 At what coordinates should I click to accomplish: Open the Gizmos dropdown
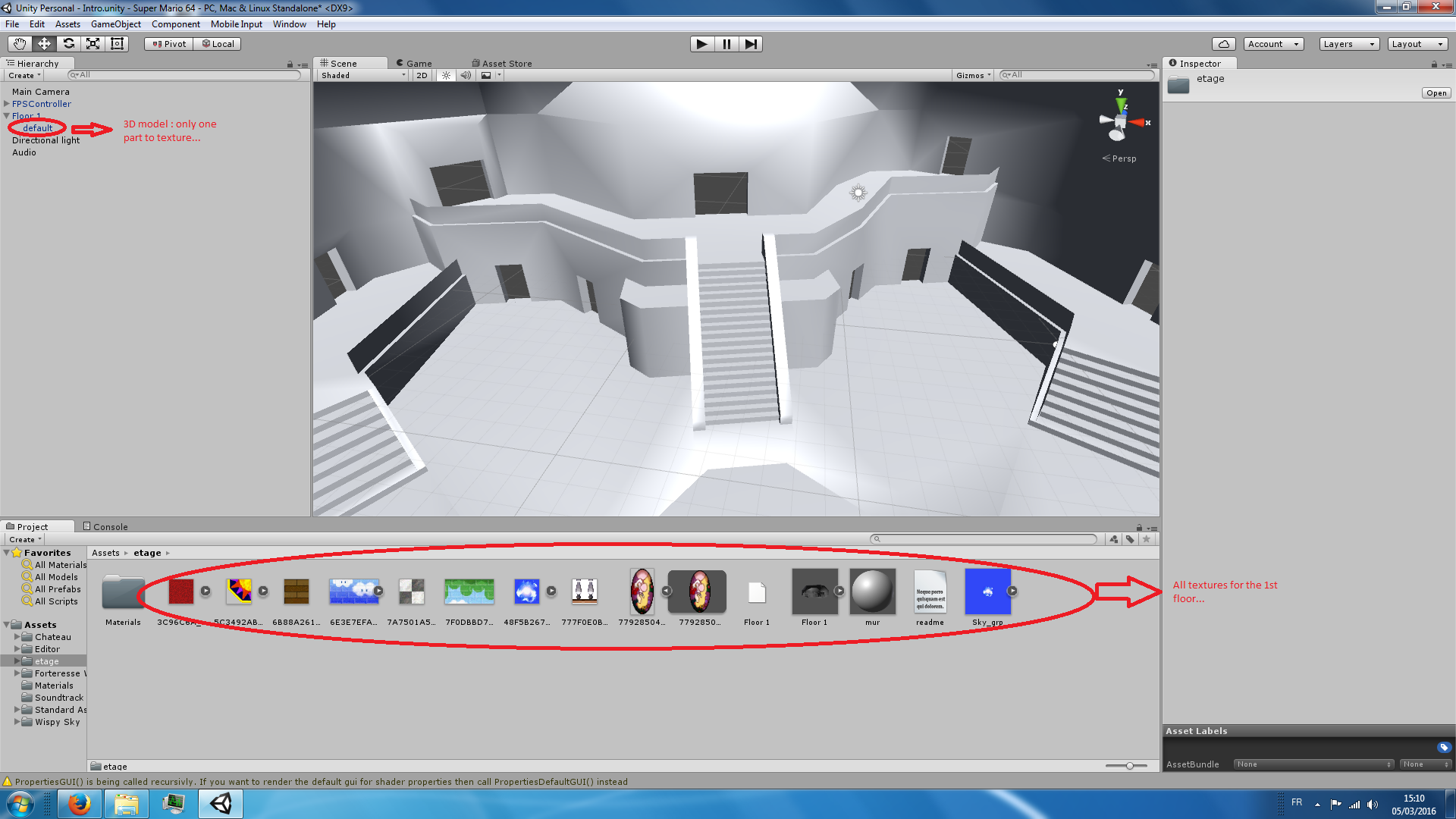click(974, 75)
